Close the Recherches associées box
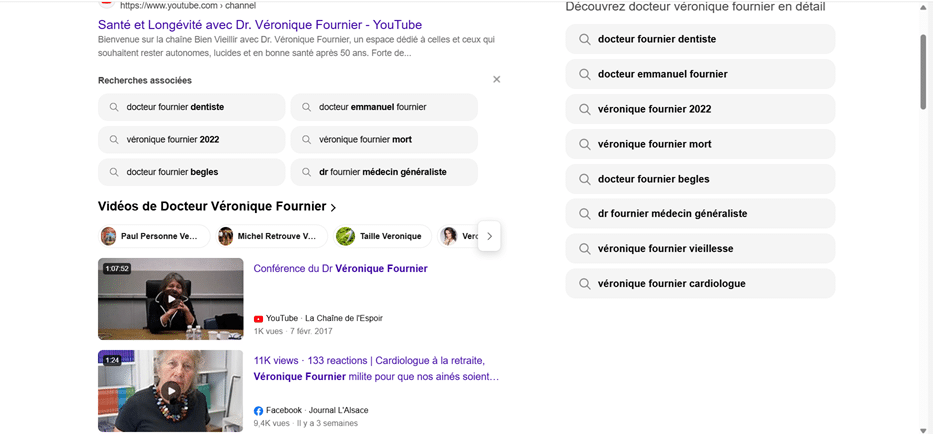This screenshot has width=933, height=436. tap(496, 80)
